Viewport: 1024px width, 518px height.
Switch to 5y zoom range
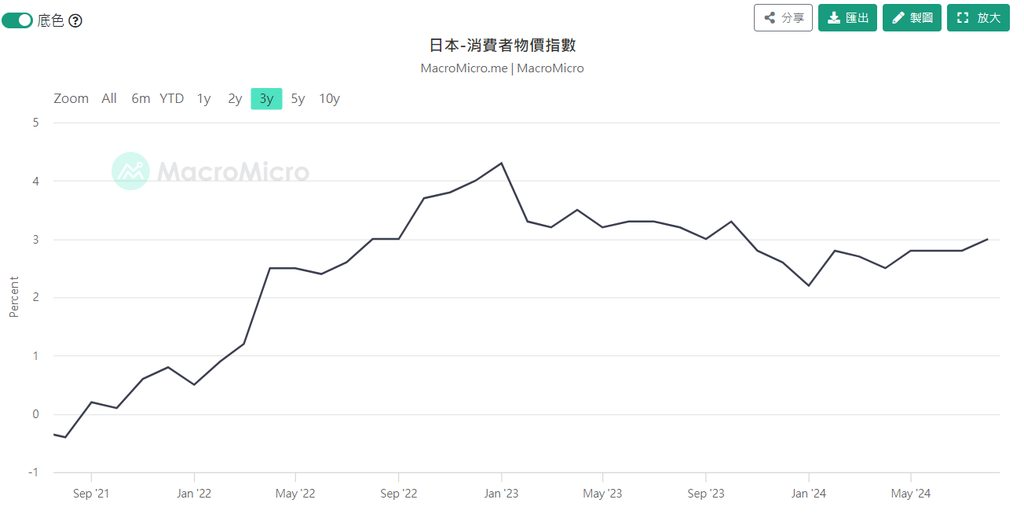click(x=298, y=98)
